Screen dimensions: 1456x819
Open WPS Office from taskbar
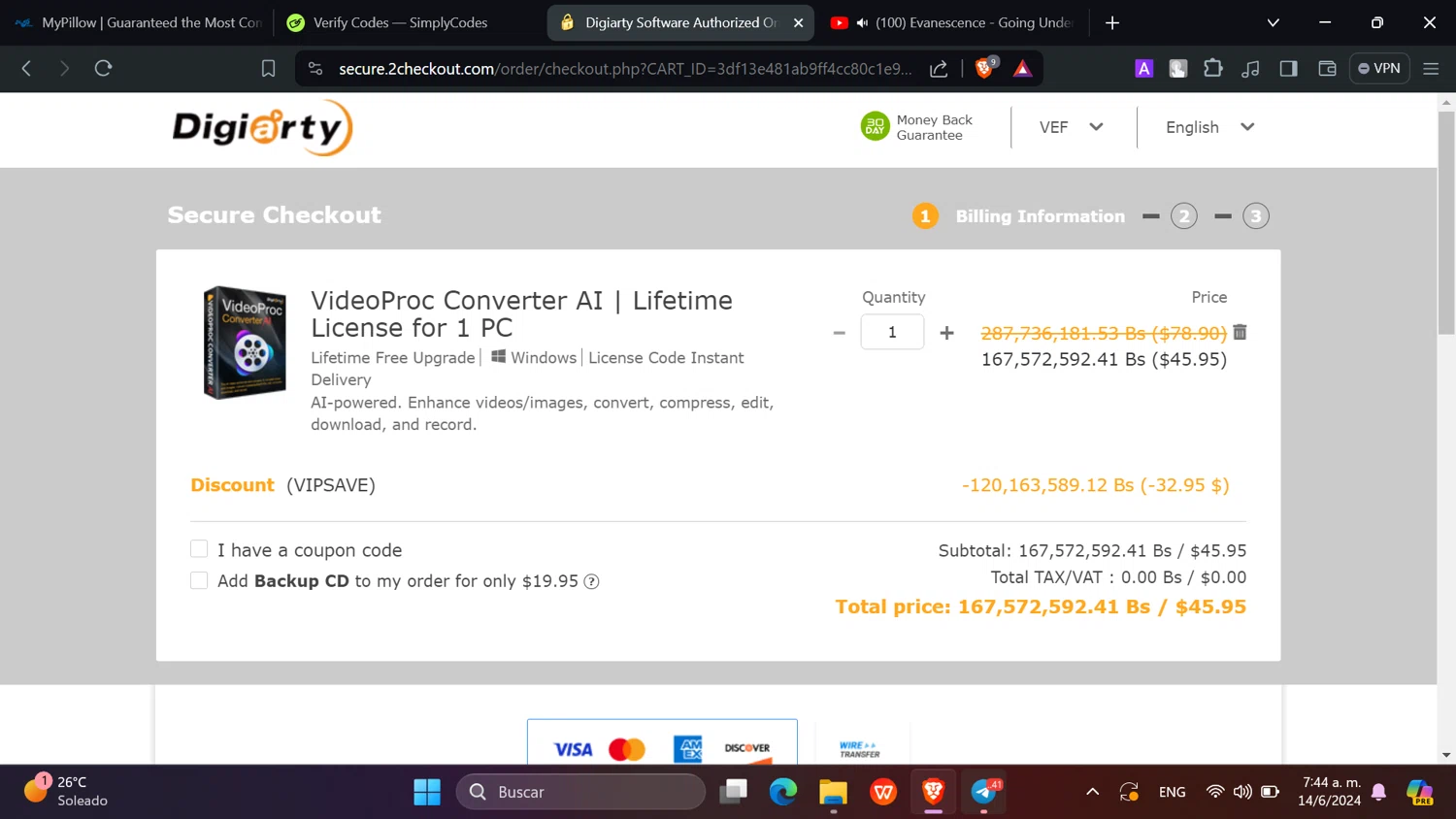(883, 792)
